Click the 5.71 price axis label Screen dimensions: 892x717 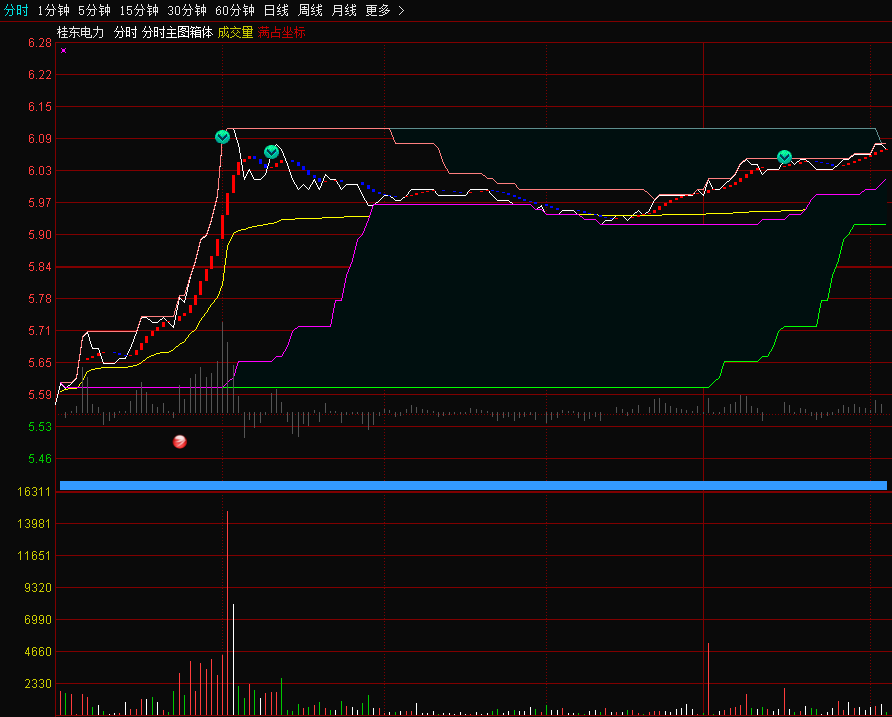40,331
